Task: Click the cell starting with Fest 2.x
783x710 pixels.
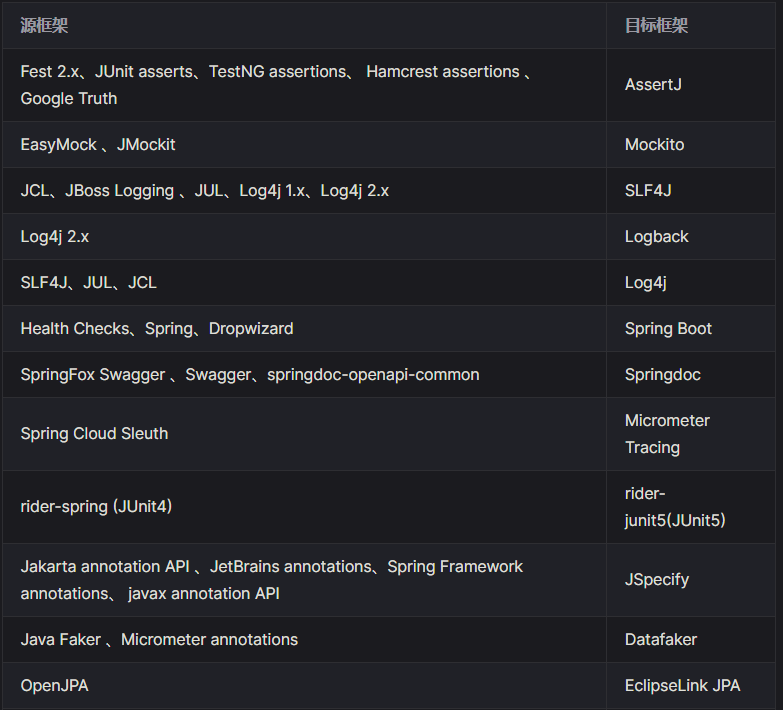Action: 304,85
